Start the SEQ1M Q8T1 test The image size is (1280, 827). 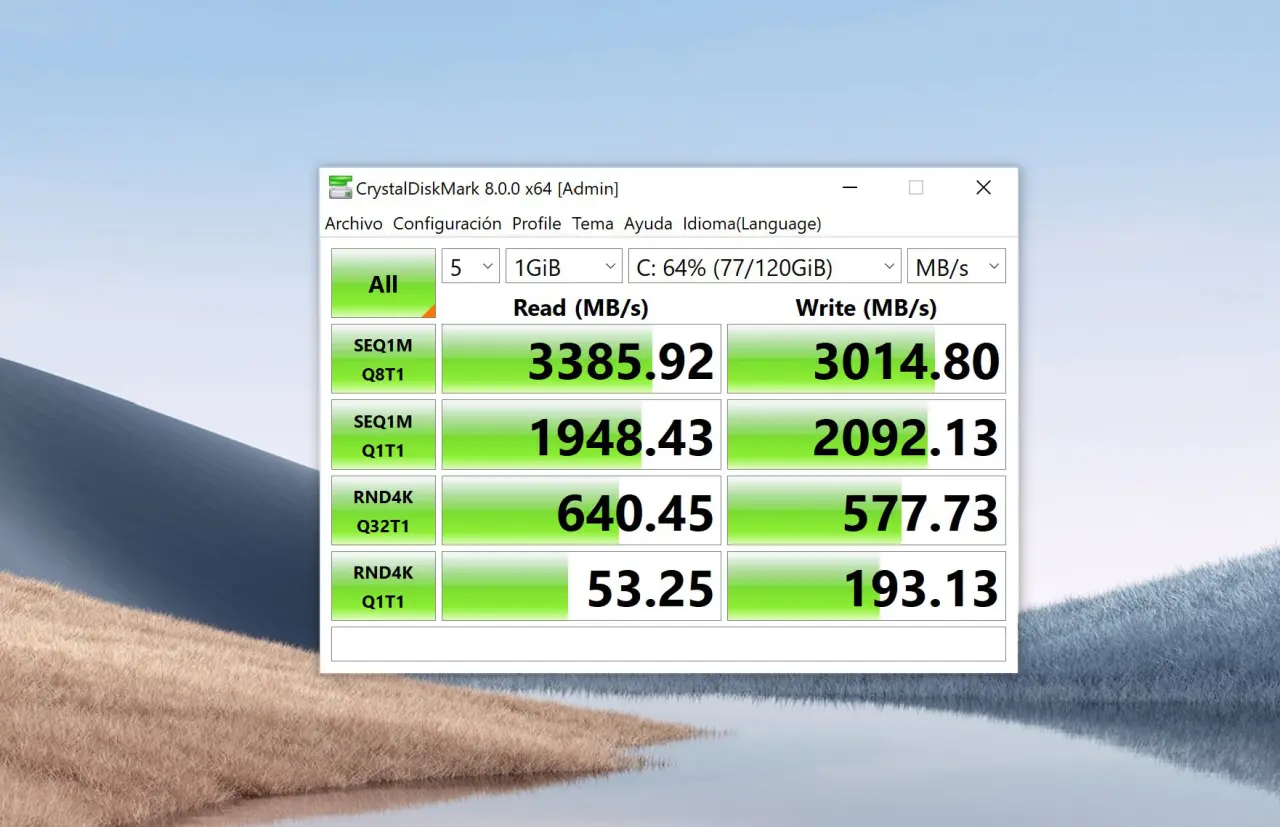point(383,359)
